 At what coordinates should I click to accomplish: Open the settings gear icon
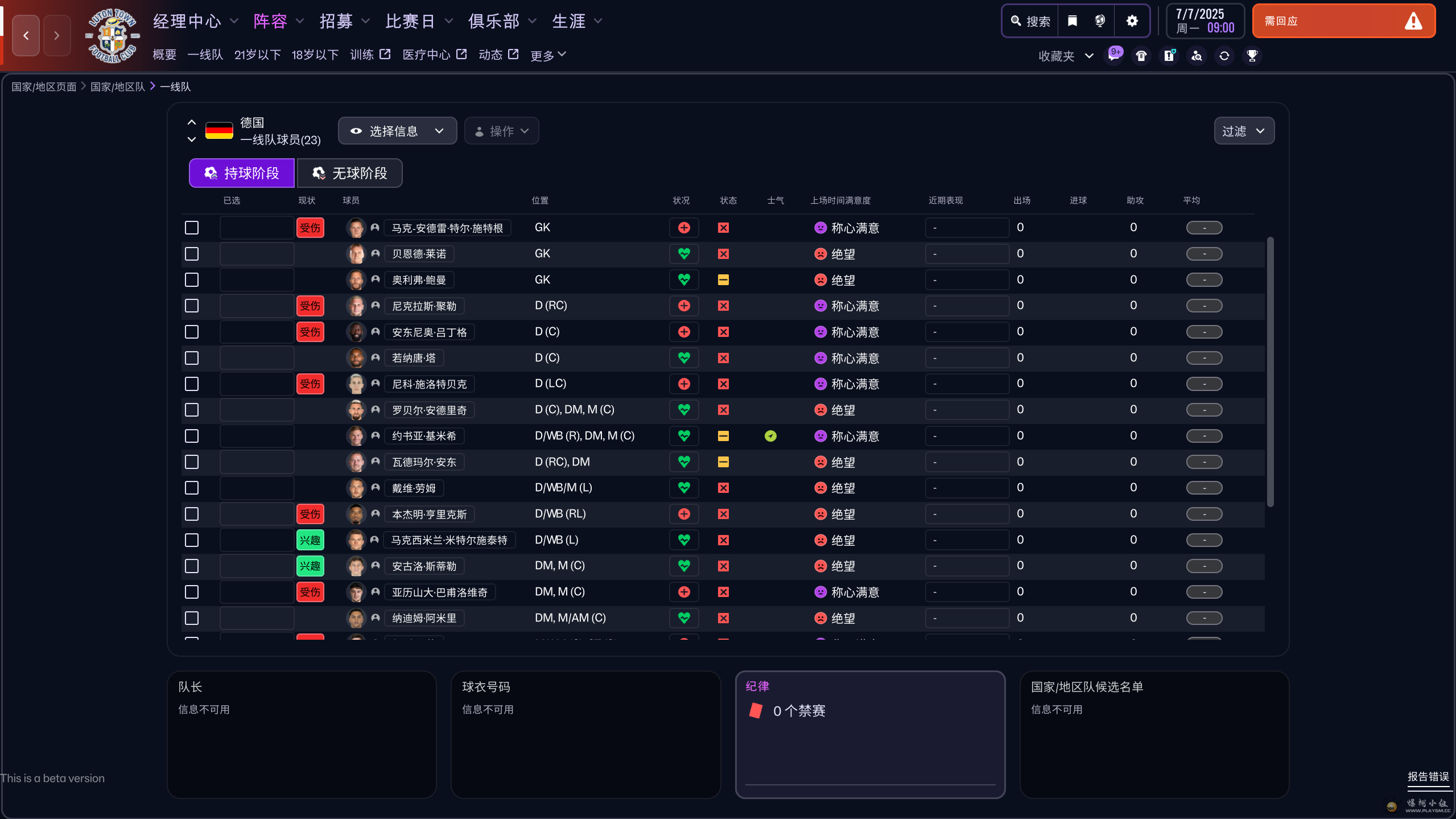[x=1132, y=21]
